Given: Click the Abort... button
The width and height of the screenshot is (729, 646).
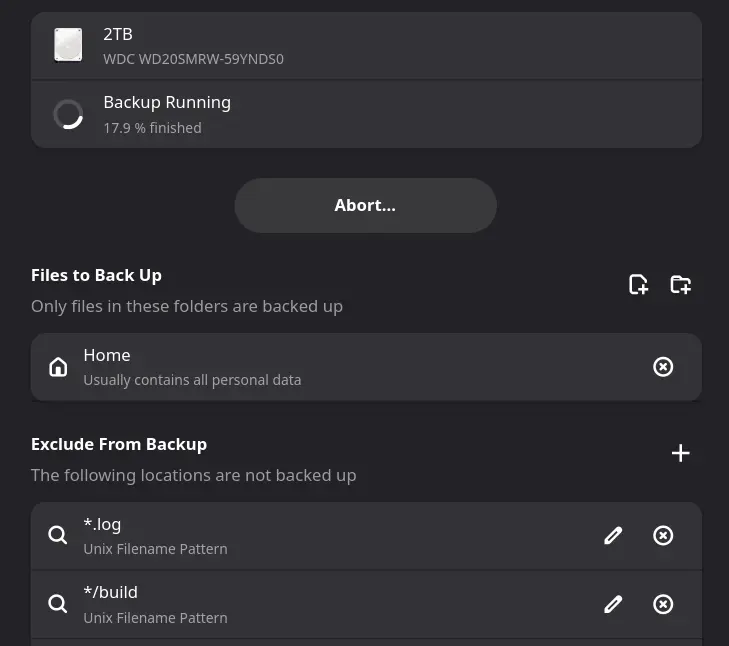Looking at the screenshot, I should click(365, 206).
